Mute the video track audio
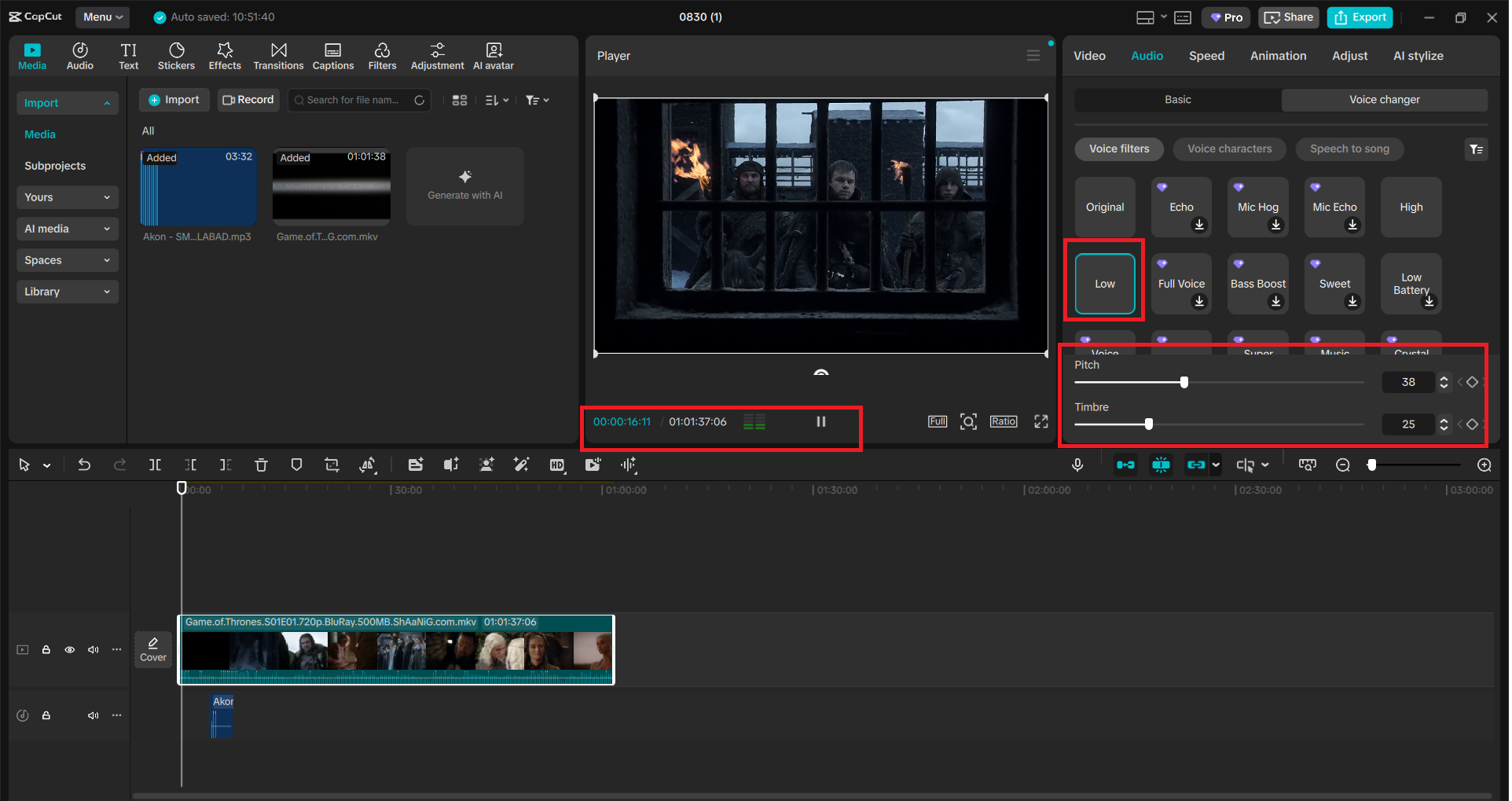 94,650
